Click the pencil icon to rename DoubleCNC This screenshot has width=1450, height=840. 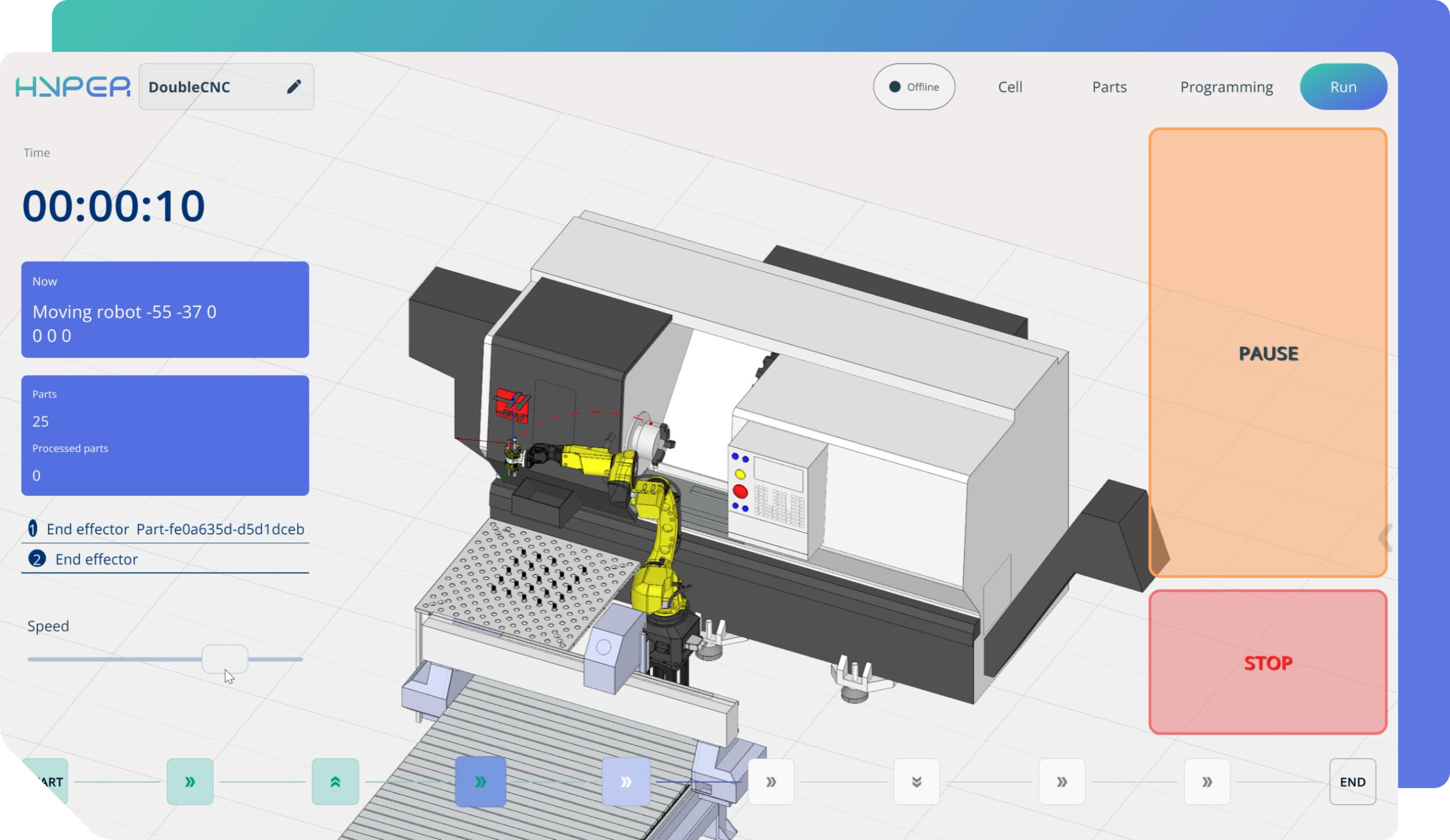[293, 87]
